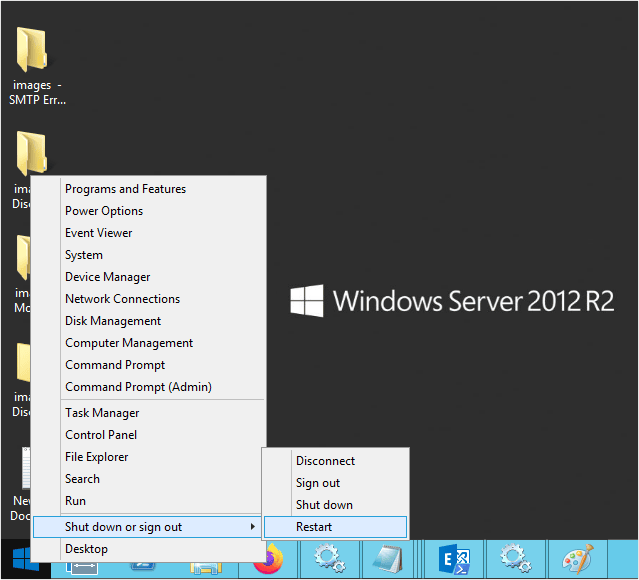Screen dimensions: 639x580
Task: Open the System menu entry
Action: pos(149,255)
